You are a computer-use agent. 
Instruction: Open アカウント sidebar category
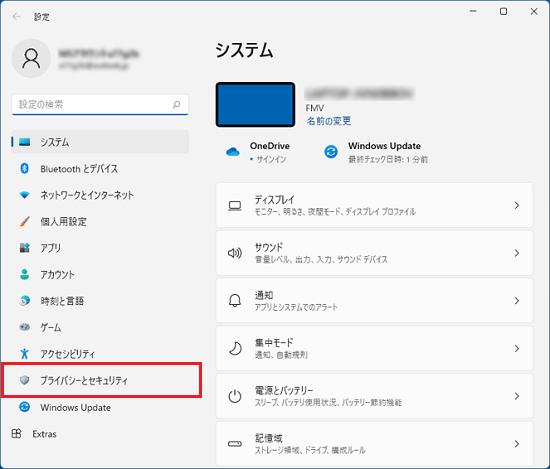tap(100, 274)
